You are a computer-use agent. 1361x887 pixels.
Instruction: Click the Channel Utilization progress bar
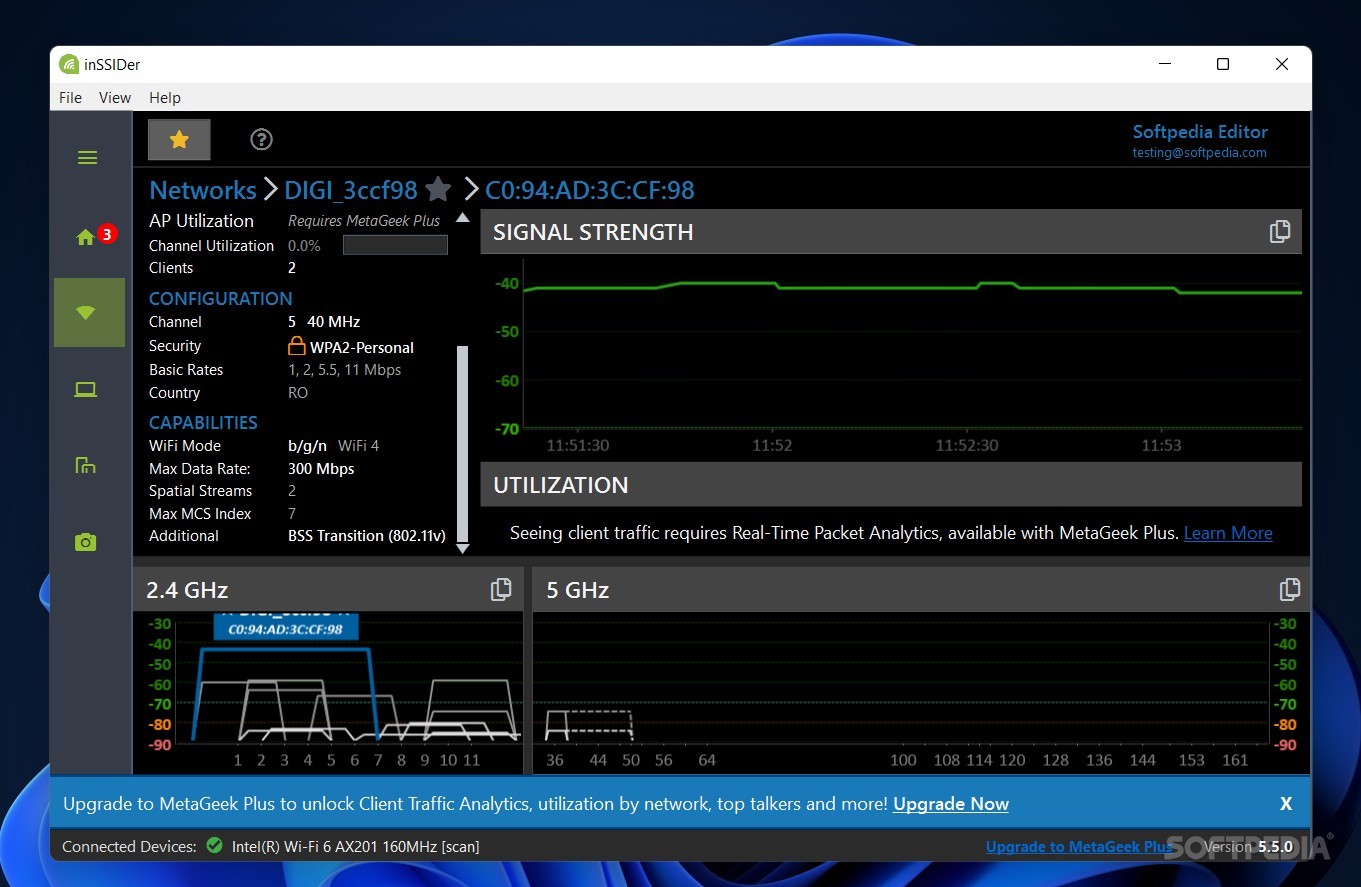395,245
